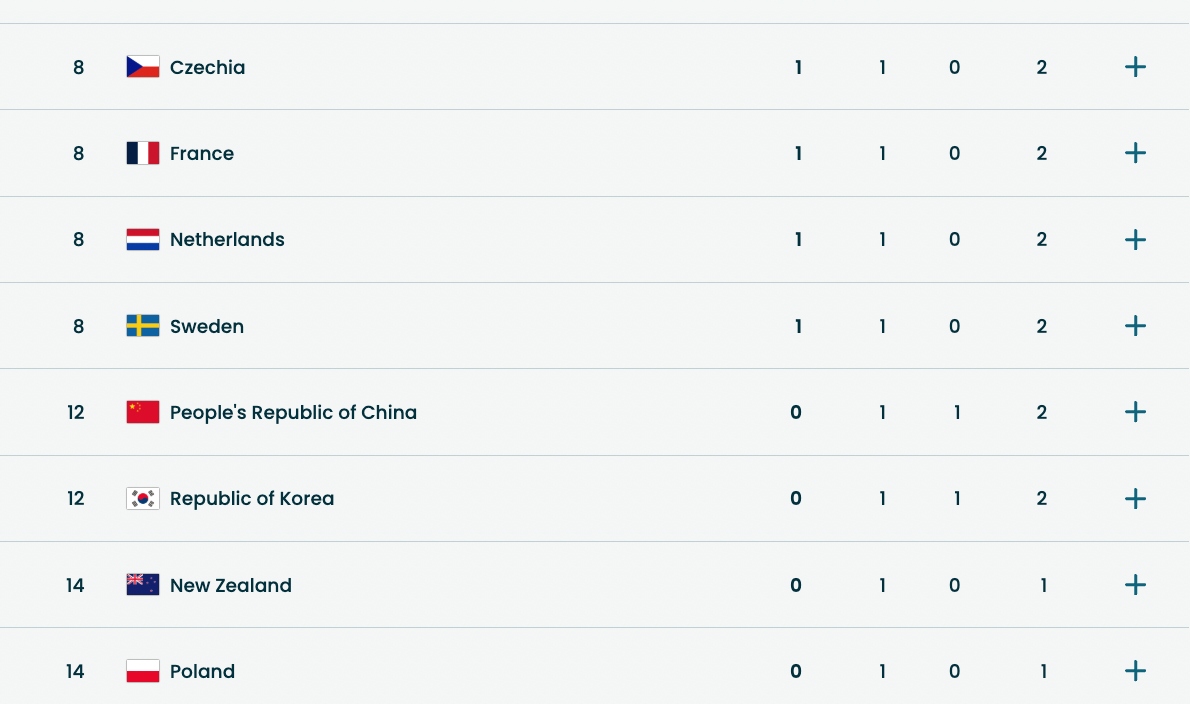Expand the Netherlands medal breakdown
Screen dimensions: 1190x704
pos(1135,240)
